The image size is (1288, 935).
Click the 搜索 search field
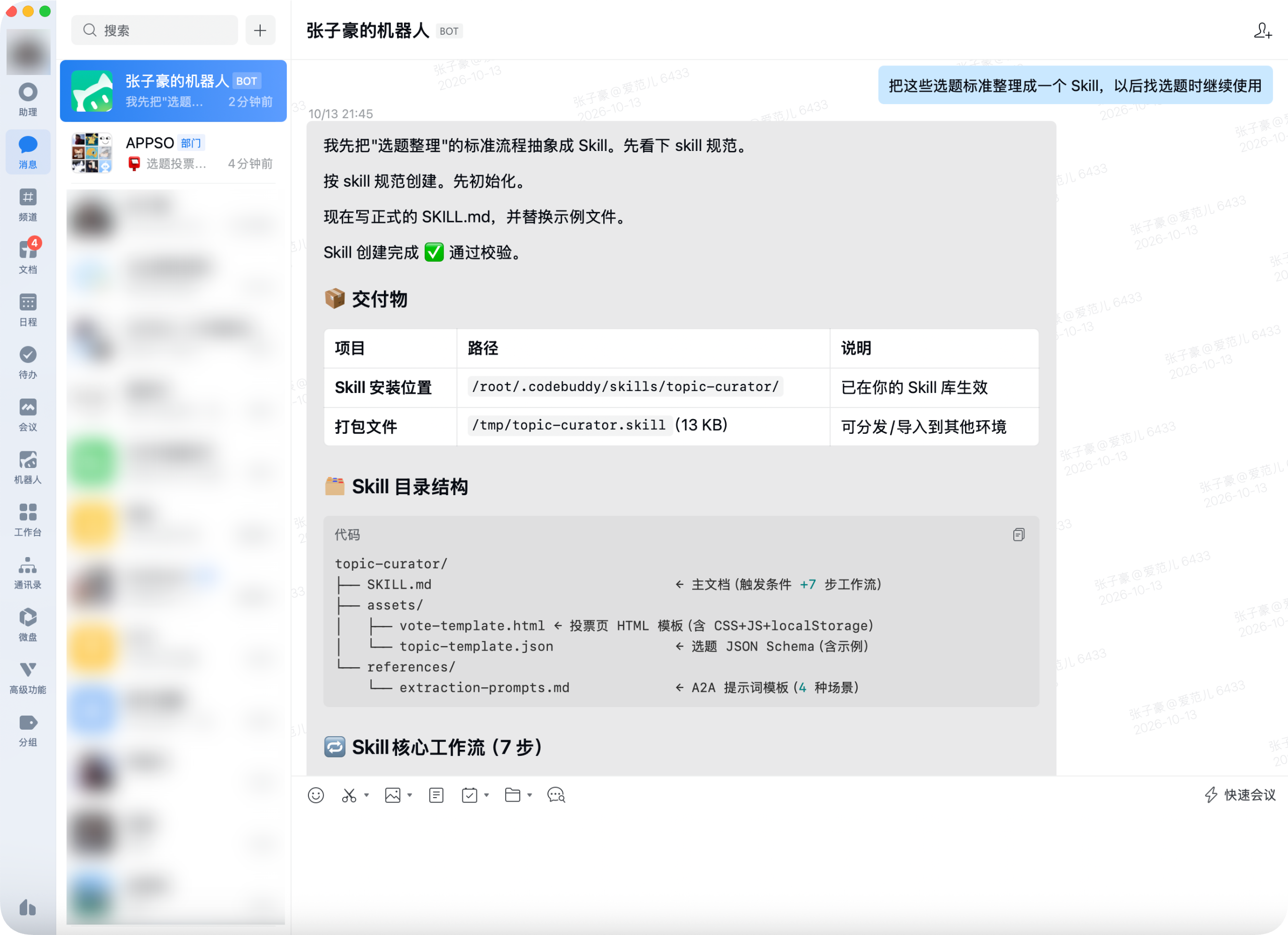[154, 30]
